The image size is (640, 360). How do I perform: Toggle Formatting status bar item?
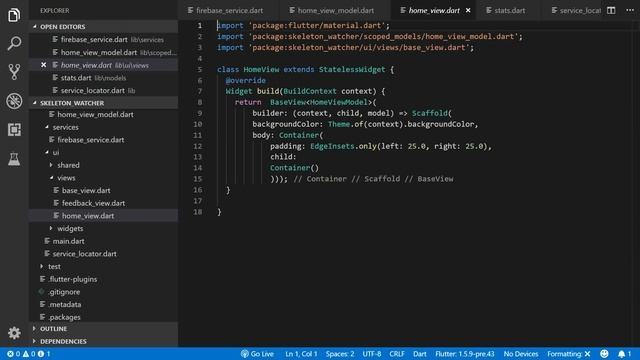click(569, 354)
